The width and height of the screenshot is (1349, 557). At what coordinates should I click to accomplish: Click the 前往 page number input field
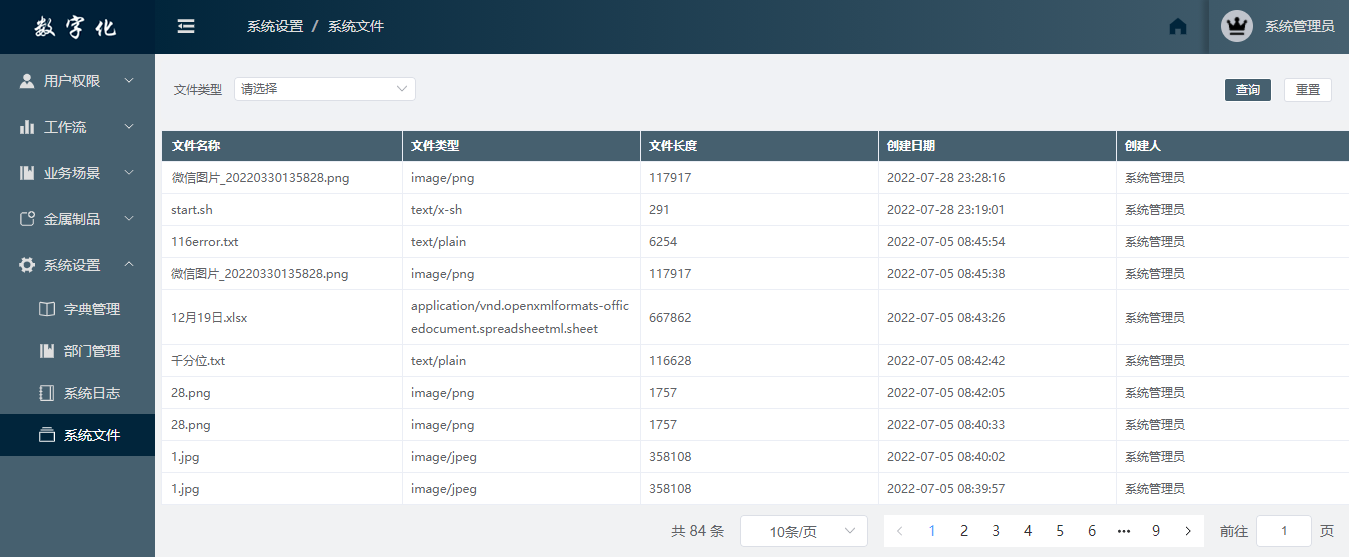coord(1283,531)
